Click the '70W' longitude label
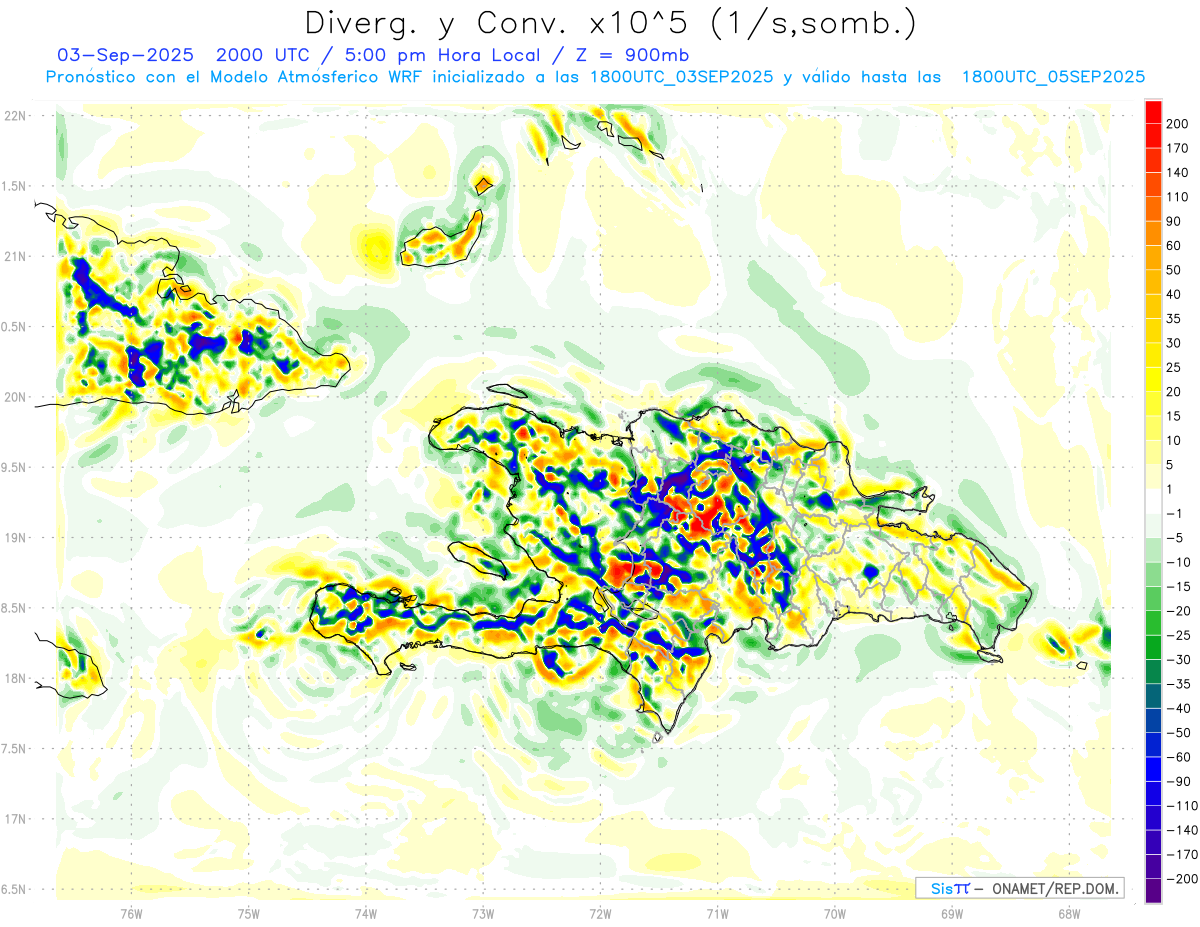Viewport: 1200px width, 927px height. click(x=835, y=914)
